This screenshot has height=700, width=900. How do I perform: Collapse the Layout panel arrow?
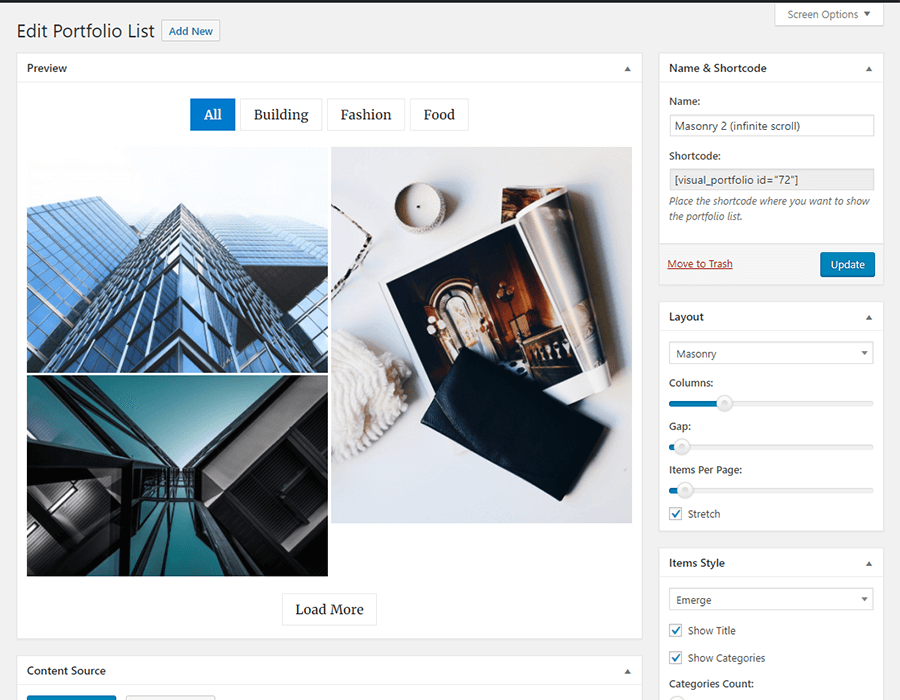coord(868,317)
